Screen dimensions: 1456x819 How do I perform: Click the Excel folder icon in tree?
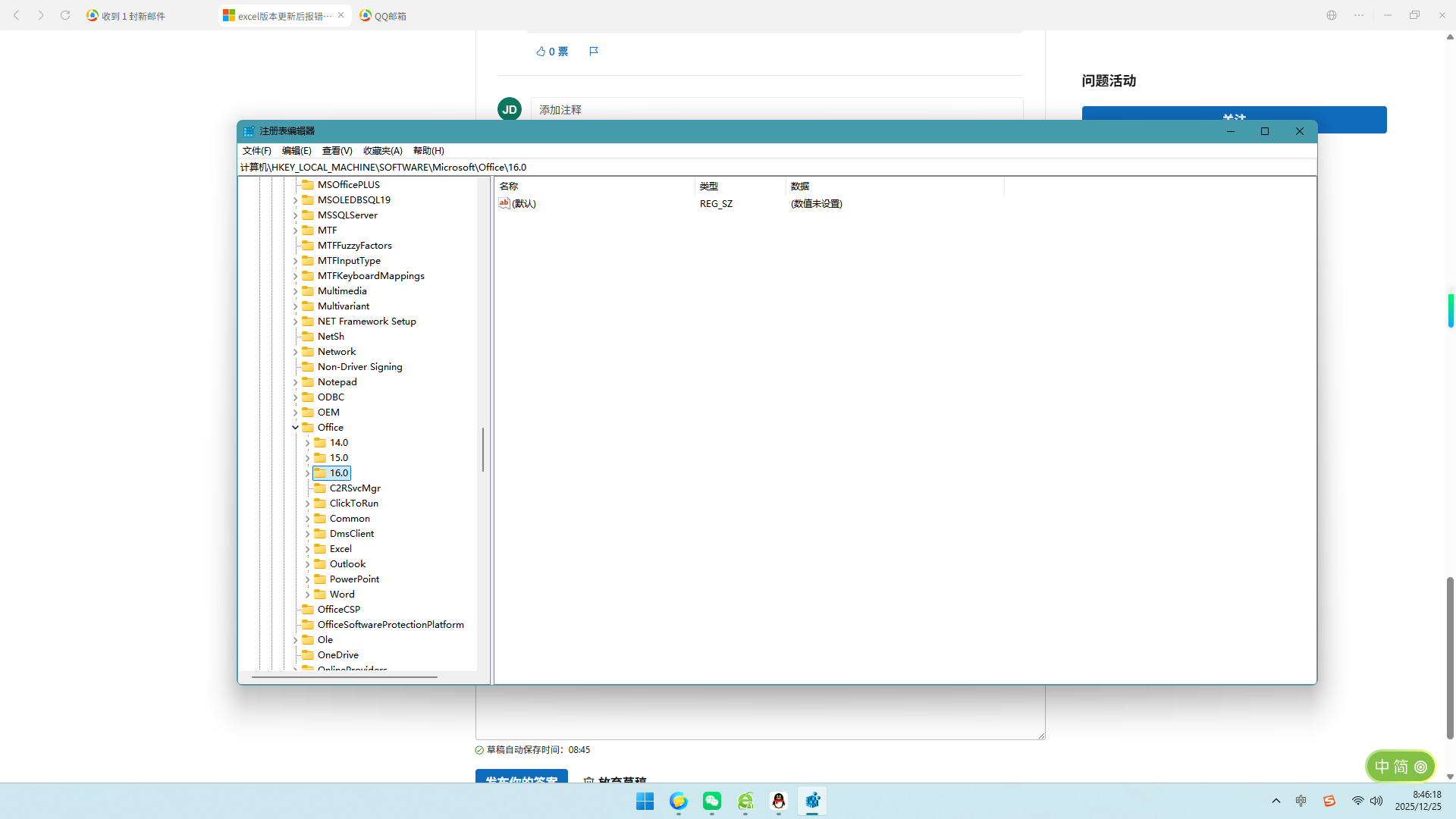click(x=320, y=548)
